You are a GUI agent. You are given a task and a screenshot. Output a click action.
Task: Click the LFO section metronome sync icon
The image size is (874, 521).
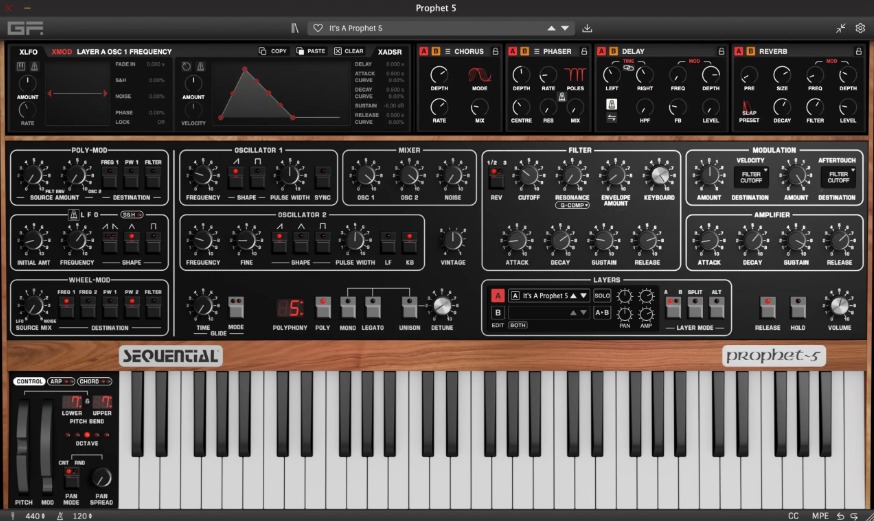(x=73, y=215)
